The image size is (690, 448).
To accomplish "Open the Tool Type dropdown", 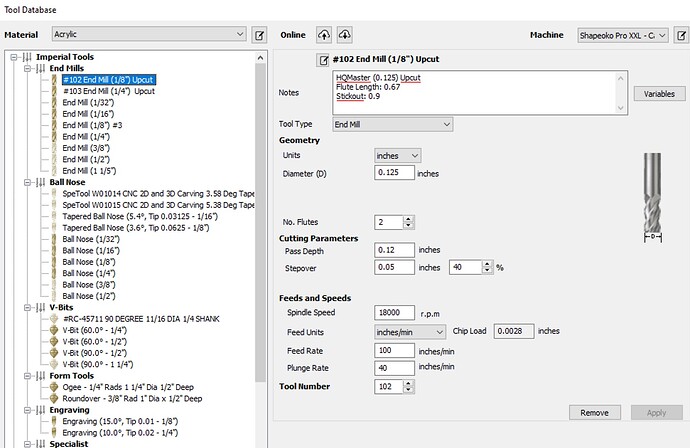I will pos(393,125).
